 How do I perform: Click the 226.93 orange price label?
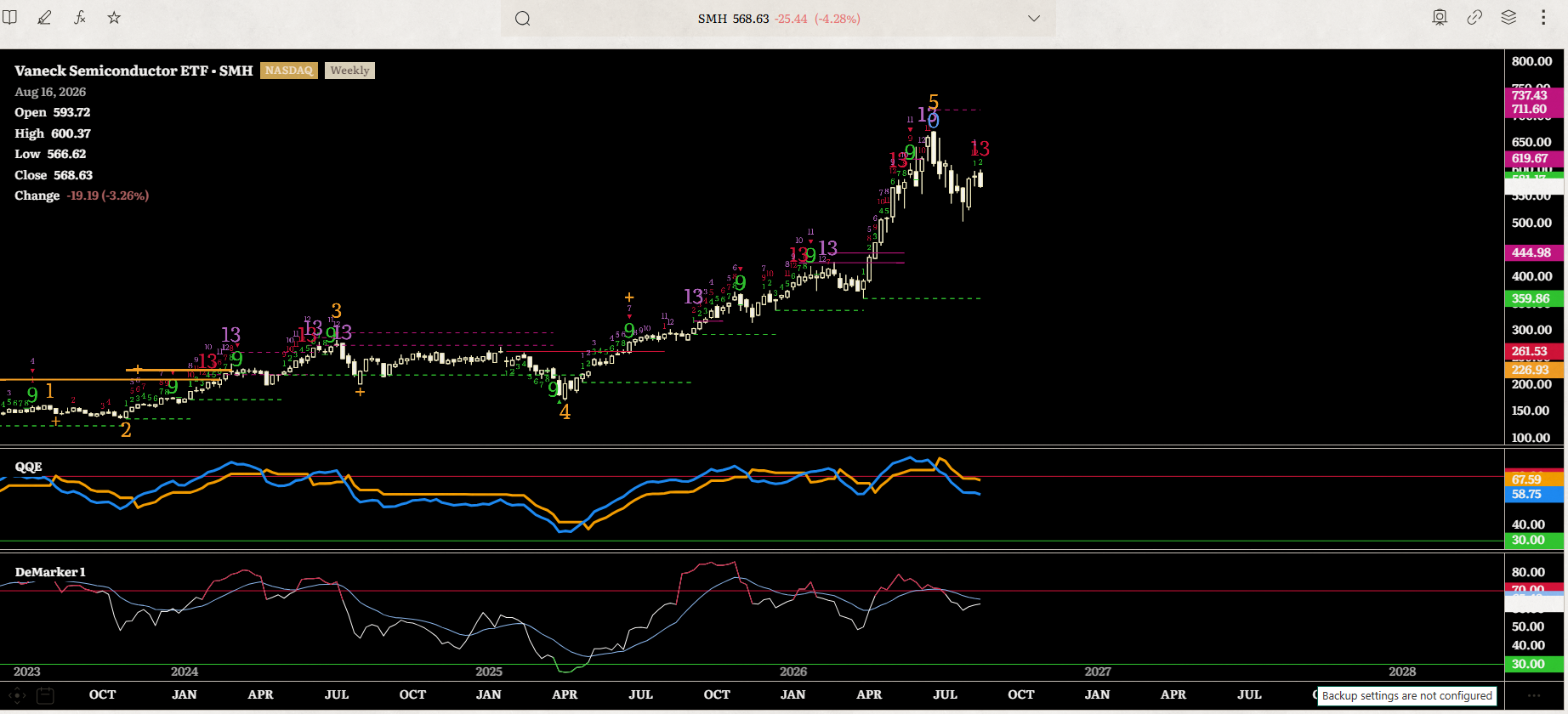[1534, 370]
